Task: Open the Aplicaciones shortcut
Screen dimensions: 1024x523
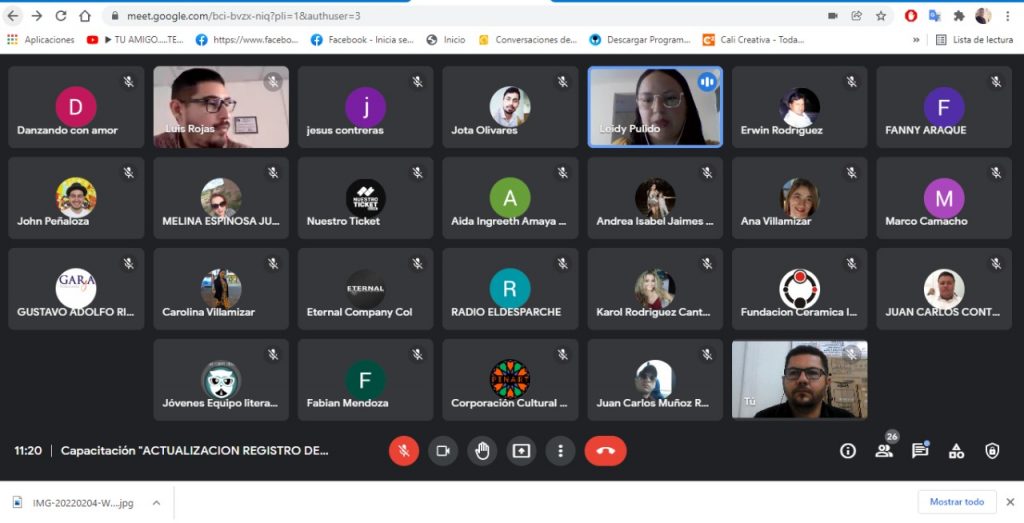Action: pyautogui.click(x=41, y=40)
